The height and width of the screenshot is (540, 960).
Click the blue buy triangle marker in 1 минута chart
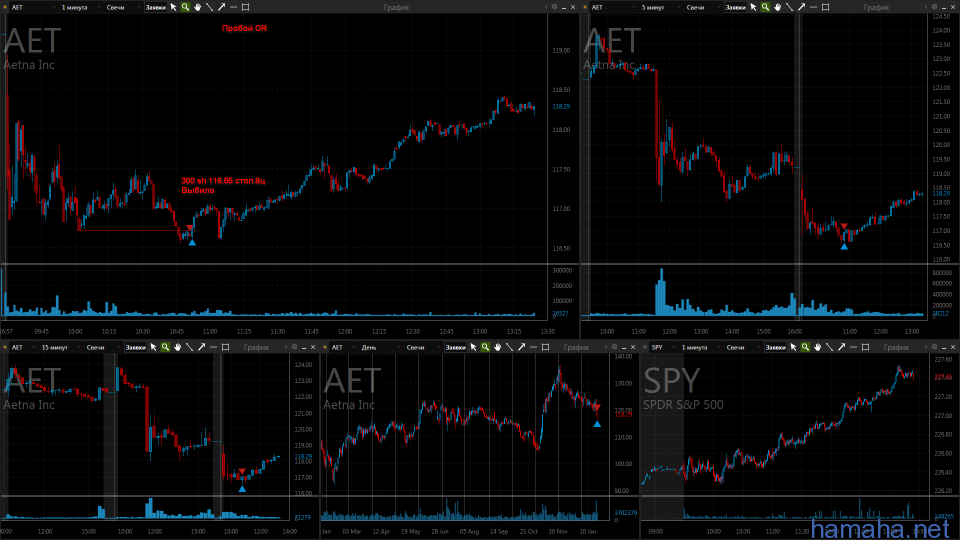192,243
